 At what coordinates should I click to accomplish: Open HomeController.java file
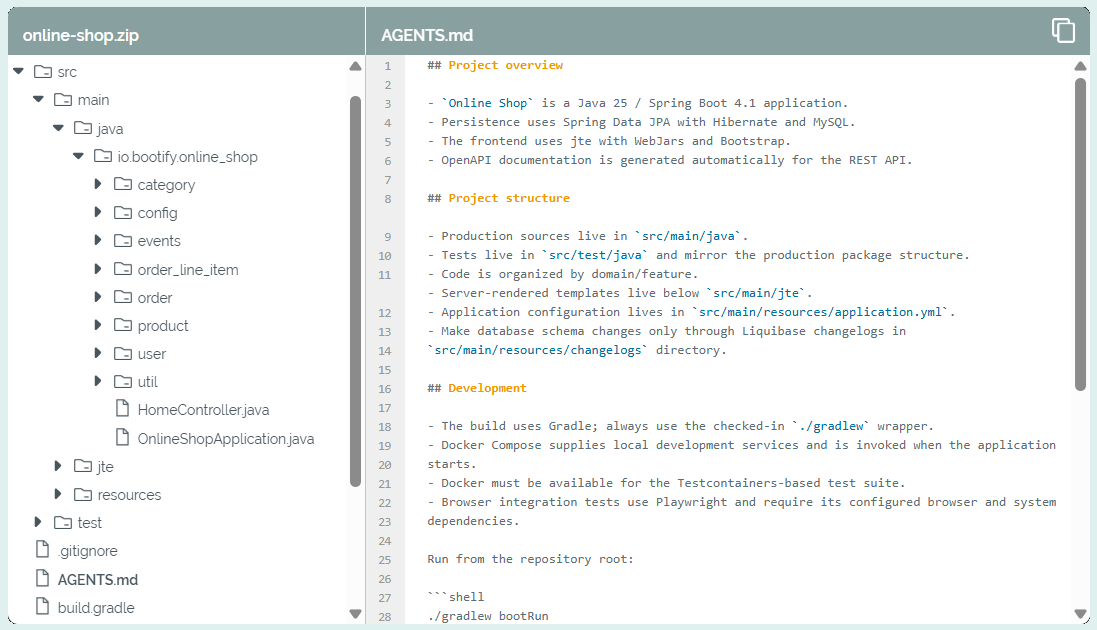pos(204,410)
